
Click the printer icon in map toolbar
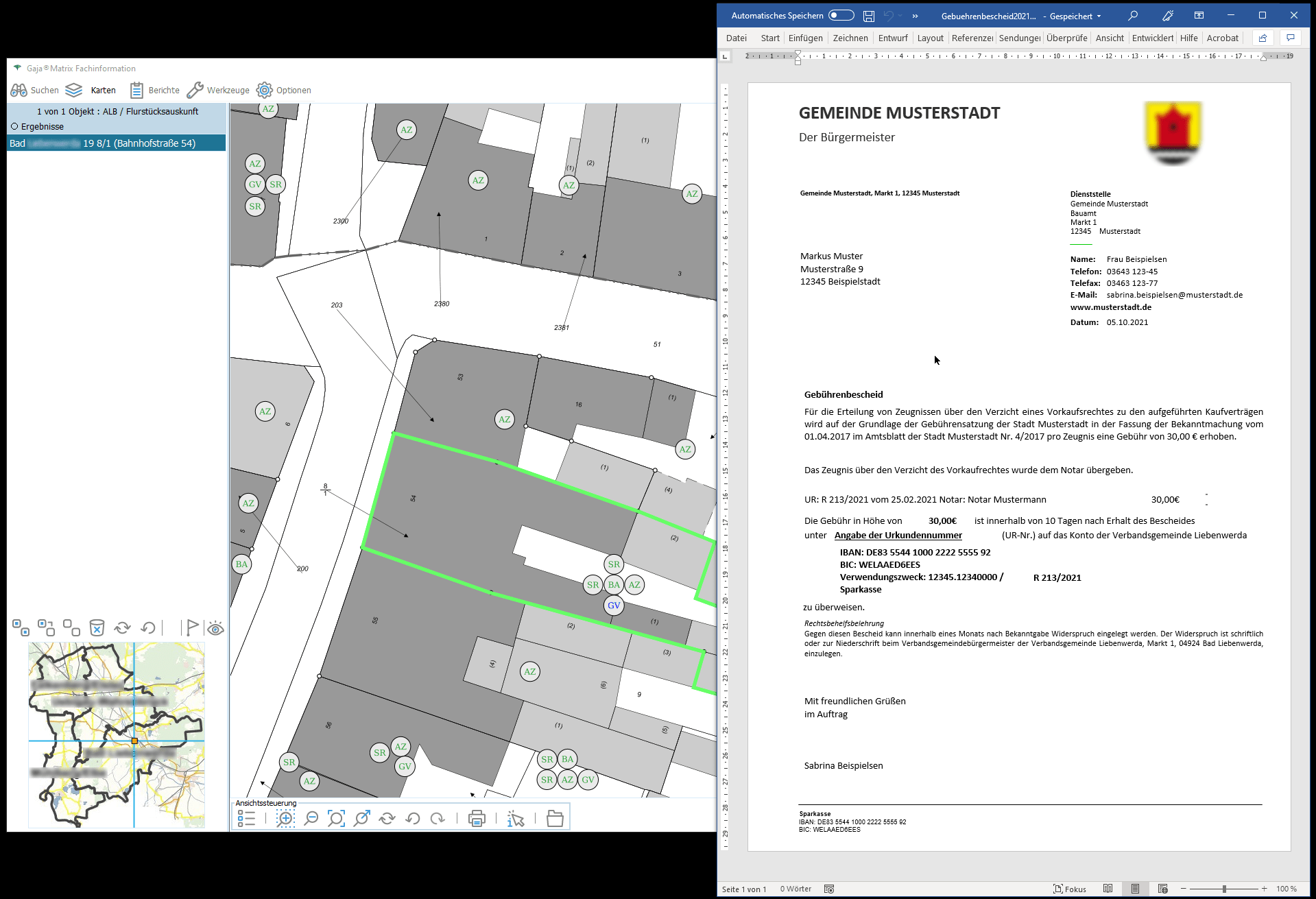point(477,818)
